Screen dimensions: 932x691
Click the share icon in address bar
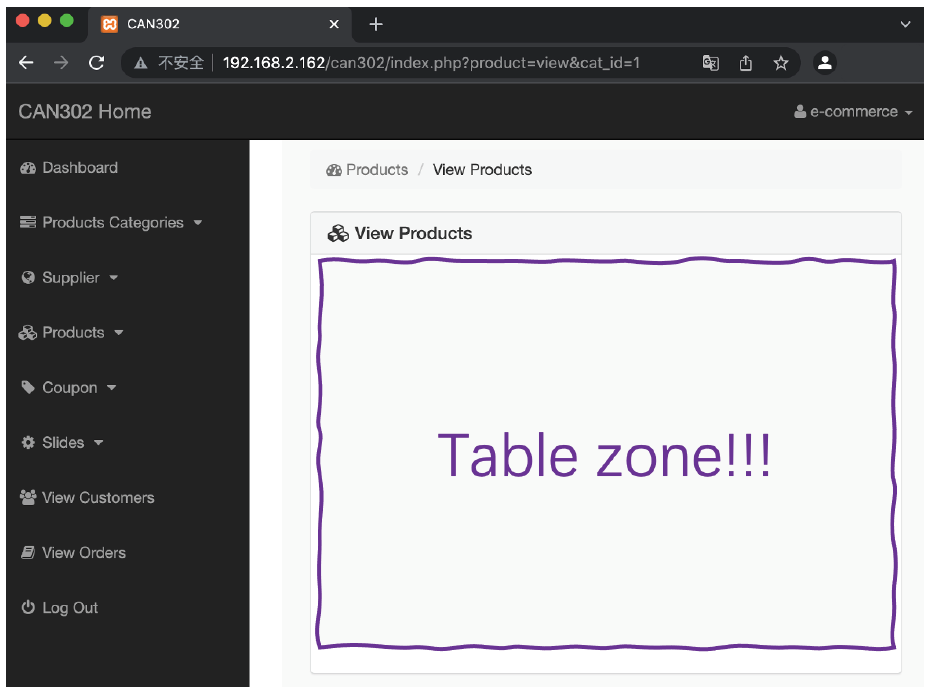745,63
